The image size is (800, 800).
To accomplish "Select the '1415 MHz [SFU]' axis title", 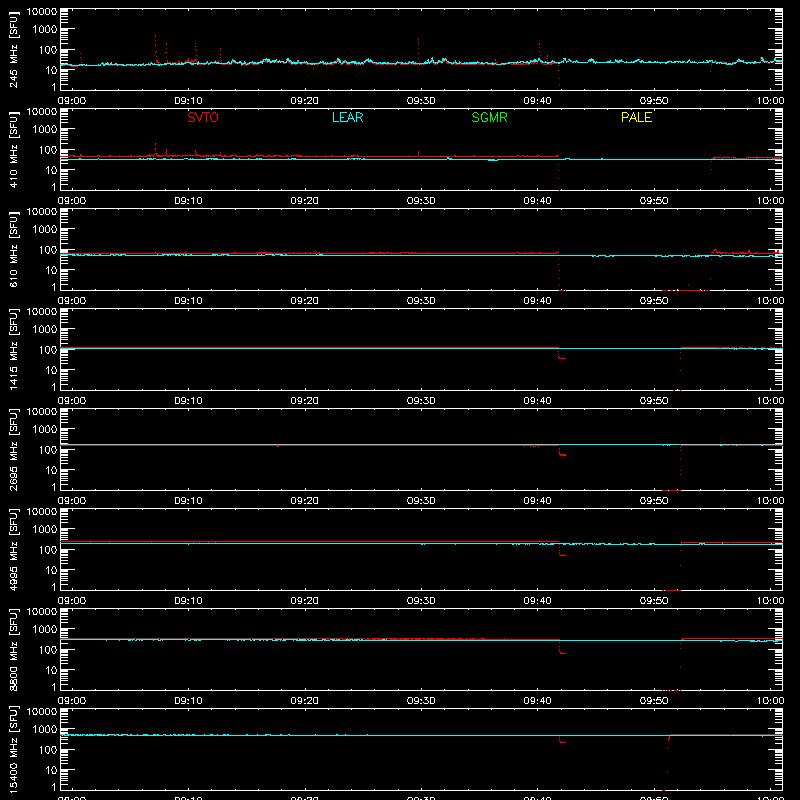I will tap(13, 349).
